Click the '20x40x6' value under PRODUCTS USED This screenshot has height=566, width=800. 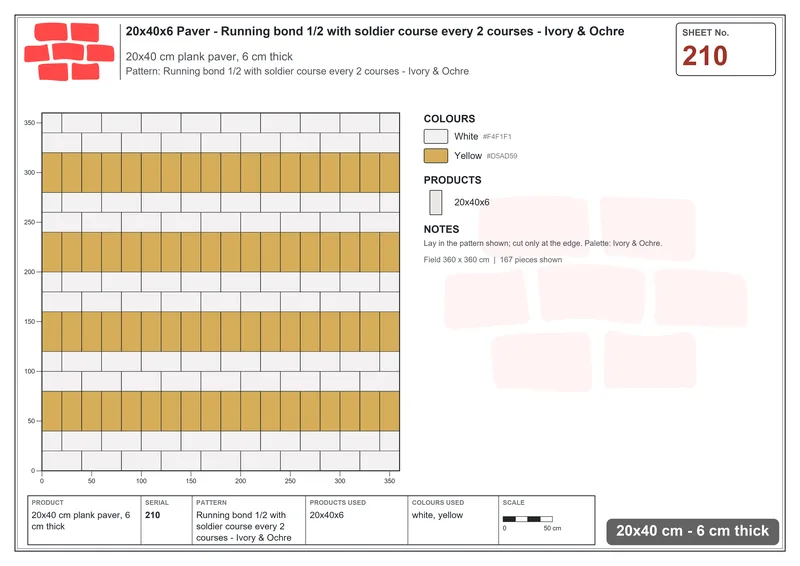coord(327,515)
